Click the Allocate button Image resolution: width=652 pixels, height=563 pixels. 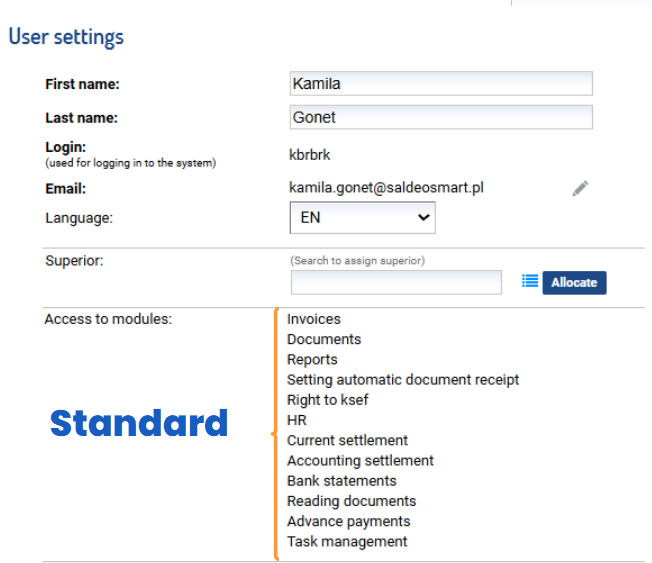[x=574, y=283]
